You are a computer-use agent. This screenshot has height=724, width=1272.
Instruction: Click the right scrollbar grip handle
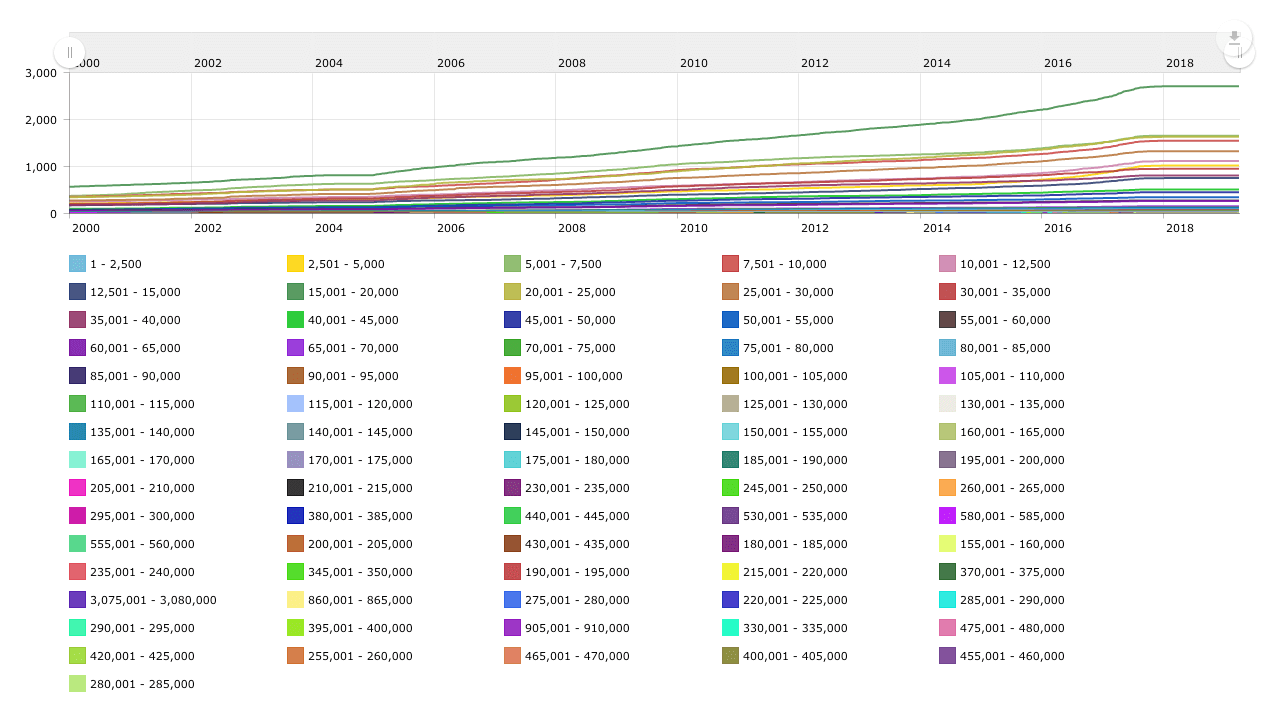click(x=1240, y=54)
